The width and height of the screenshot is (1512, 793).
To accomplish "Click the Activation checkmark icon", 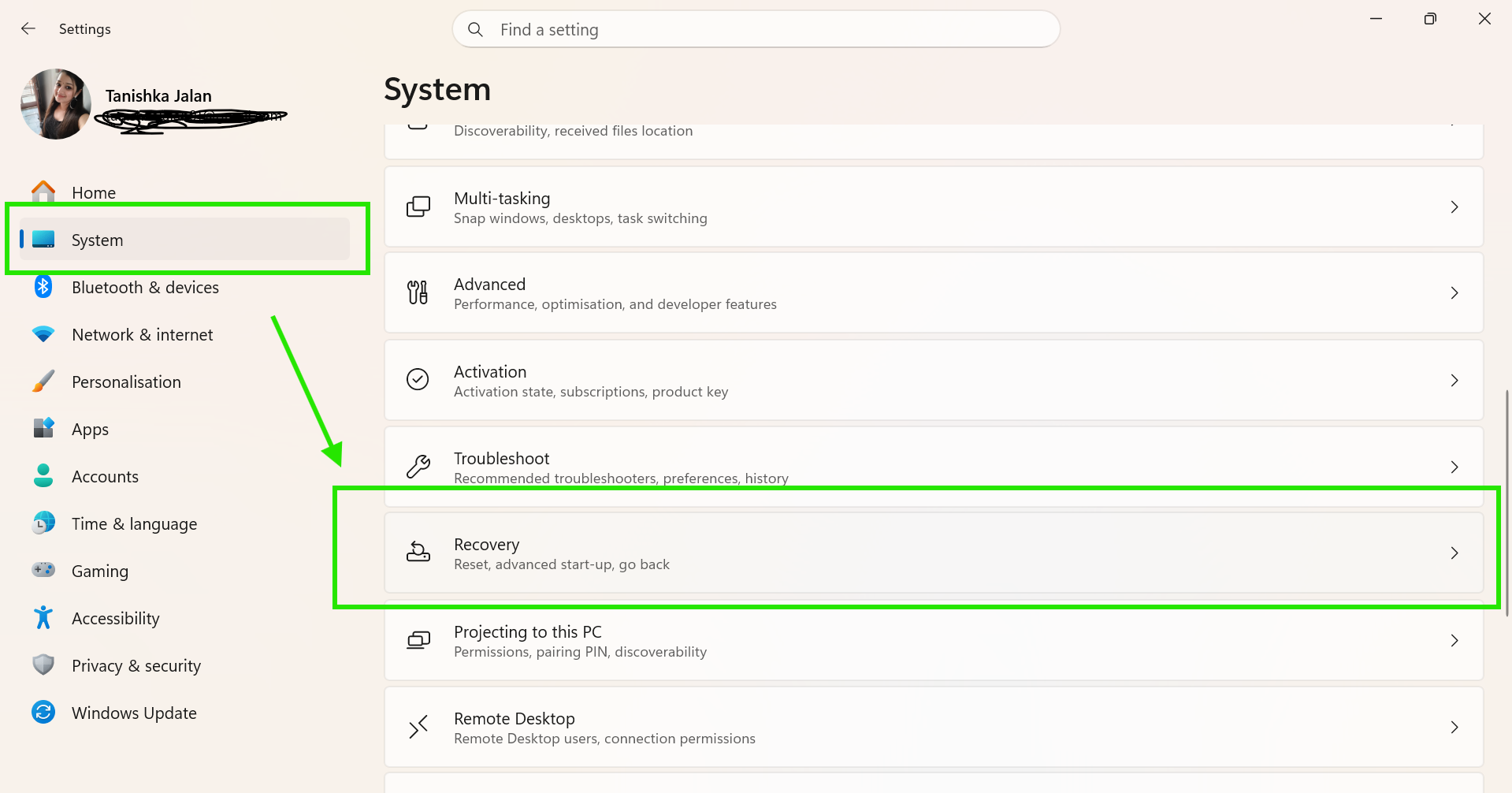I will tap(418, 380).
